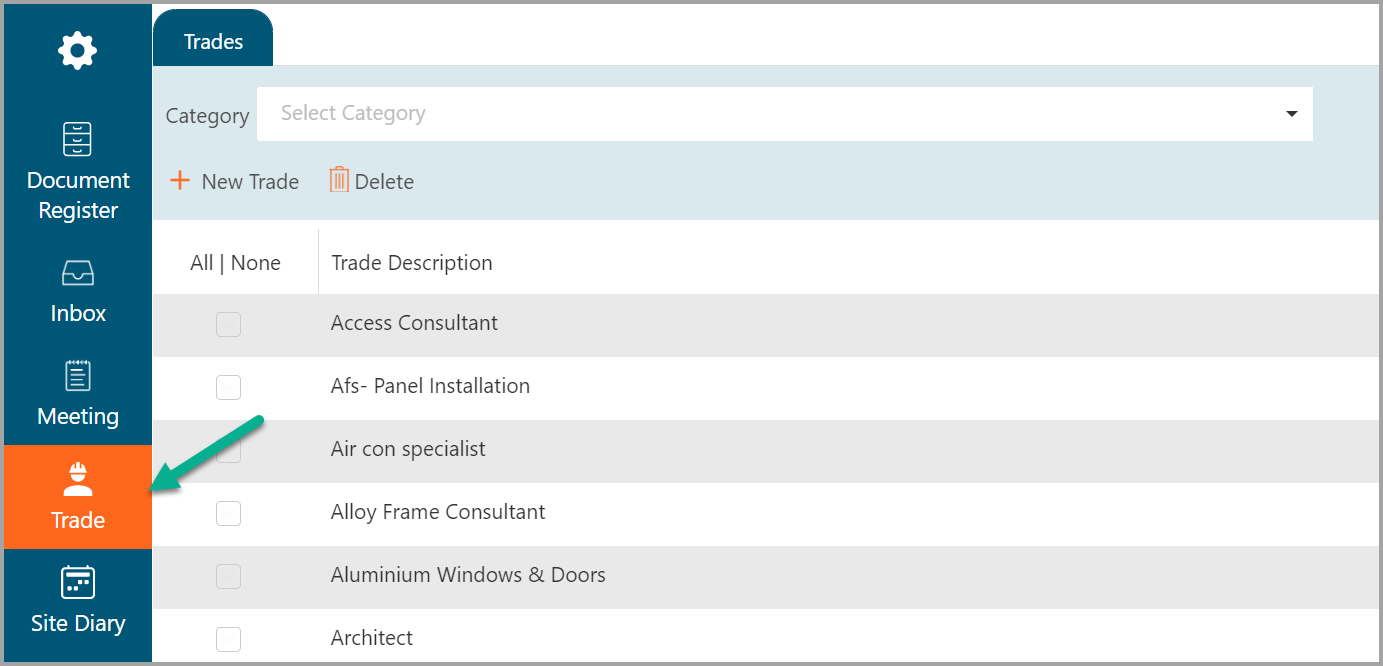Select the Trade hard-hat icon
This screenshot has width=1383, height=666.
click(x=77, y=479)
